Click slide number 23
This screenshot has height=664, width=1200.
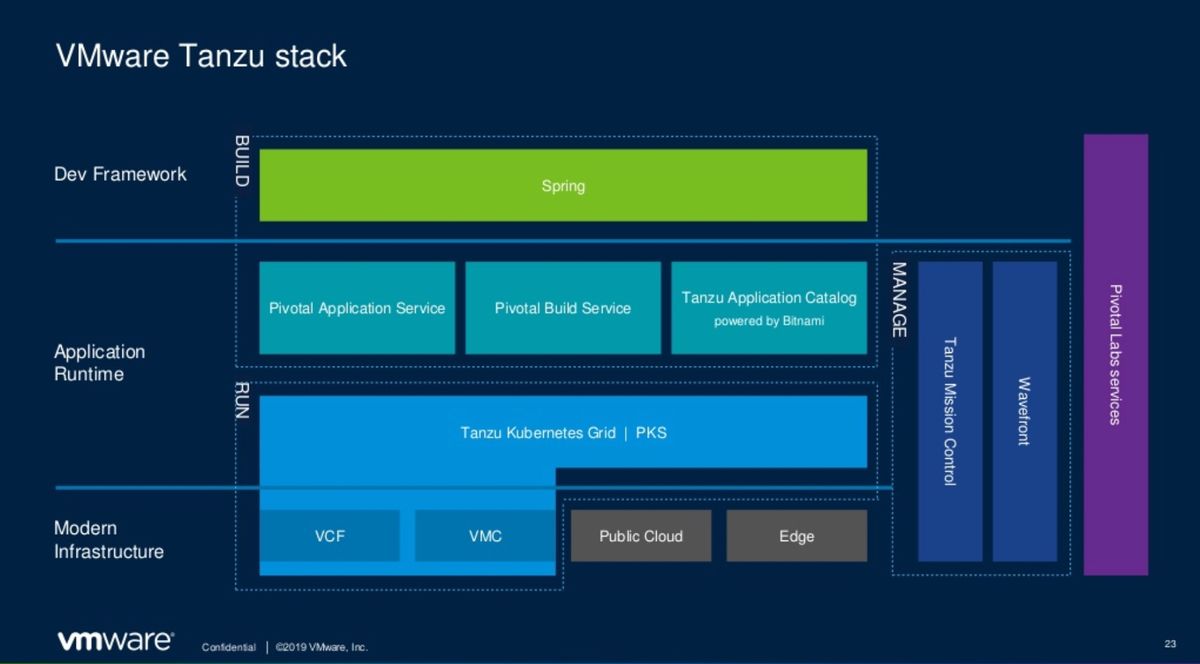click(x=1170, y=642)
